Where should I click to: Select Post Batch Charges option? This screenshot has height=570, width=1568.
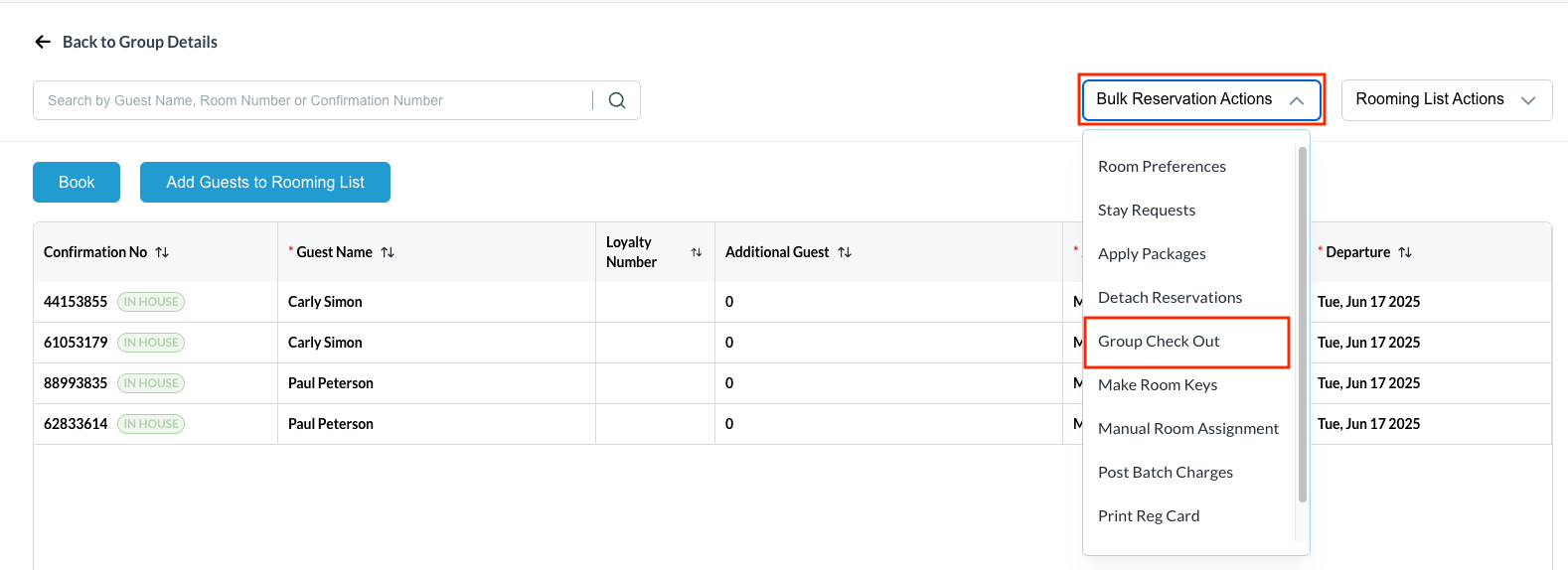1166,473
